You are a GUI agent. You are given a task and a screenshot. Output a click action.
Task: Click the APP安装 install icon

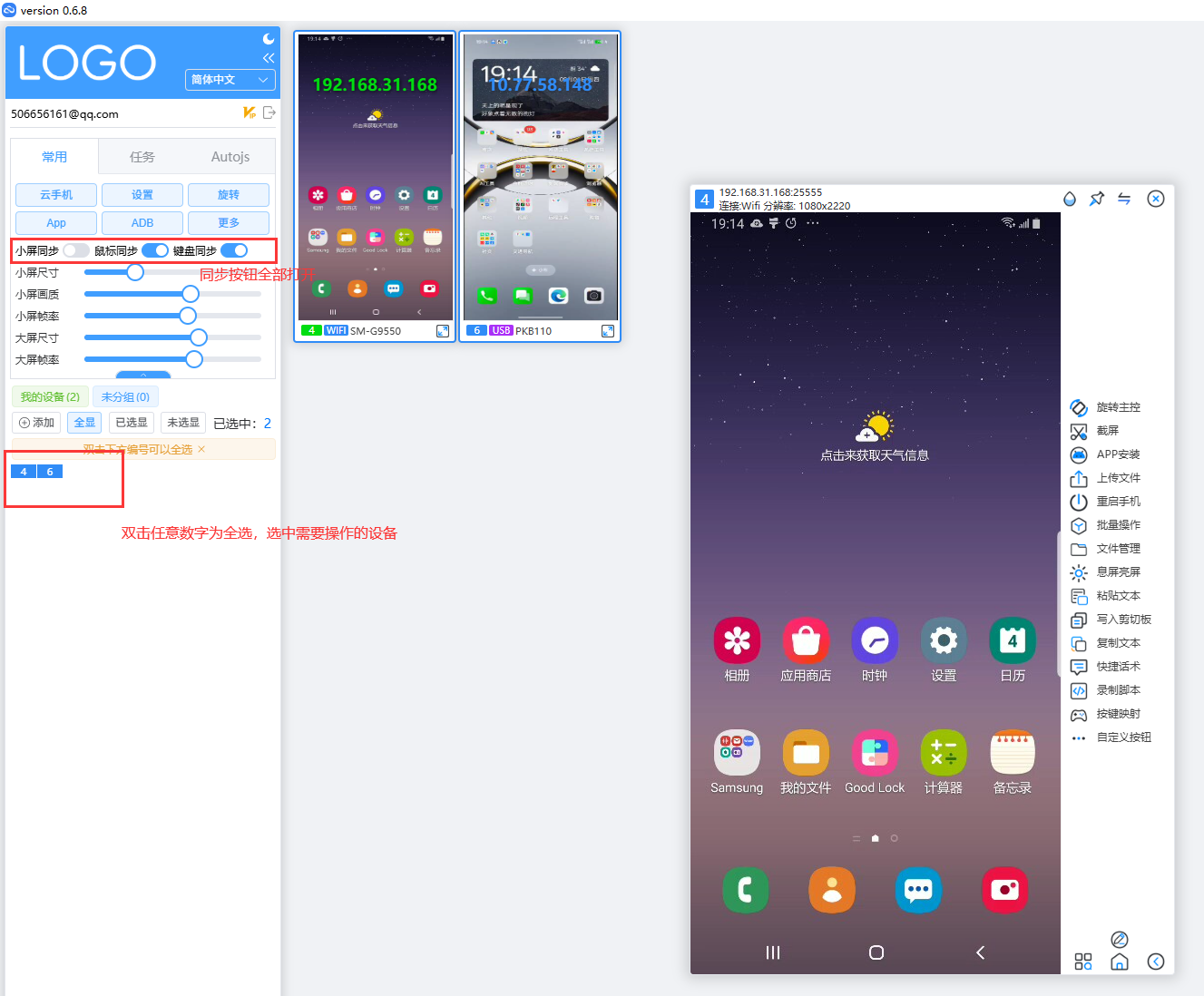point(1079,455)
